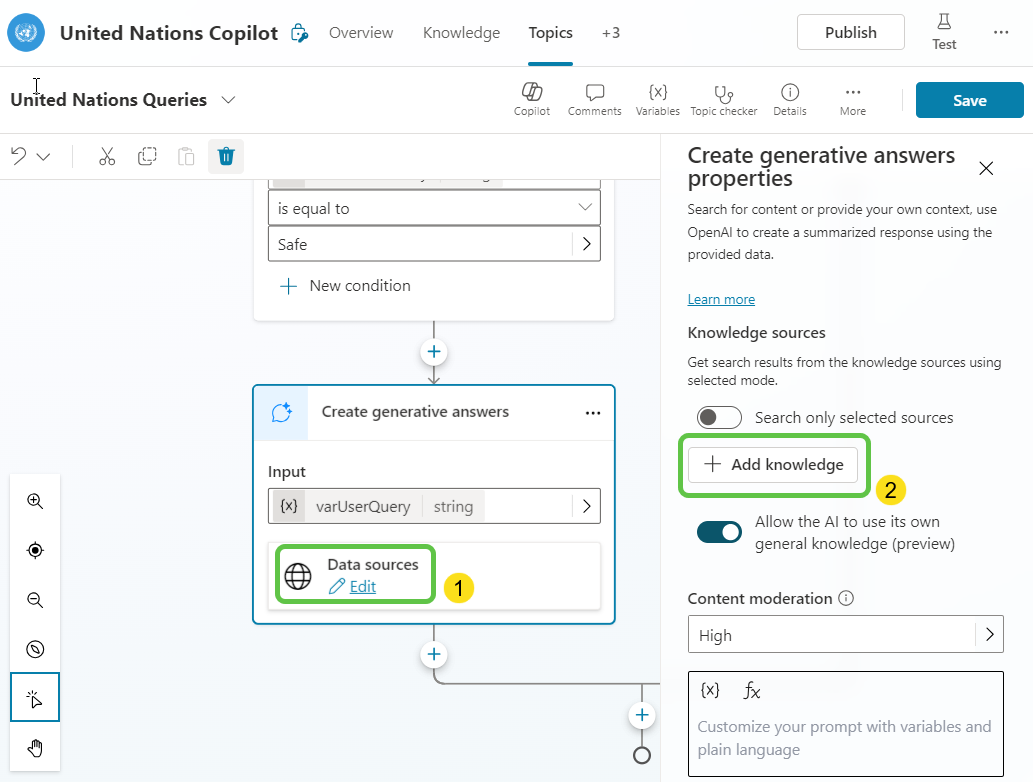Select the hand pan tool
This screenshot has height=782, width=1033.
pyautogui.click(x=35, y=747)
